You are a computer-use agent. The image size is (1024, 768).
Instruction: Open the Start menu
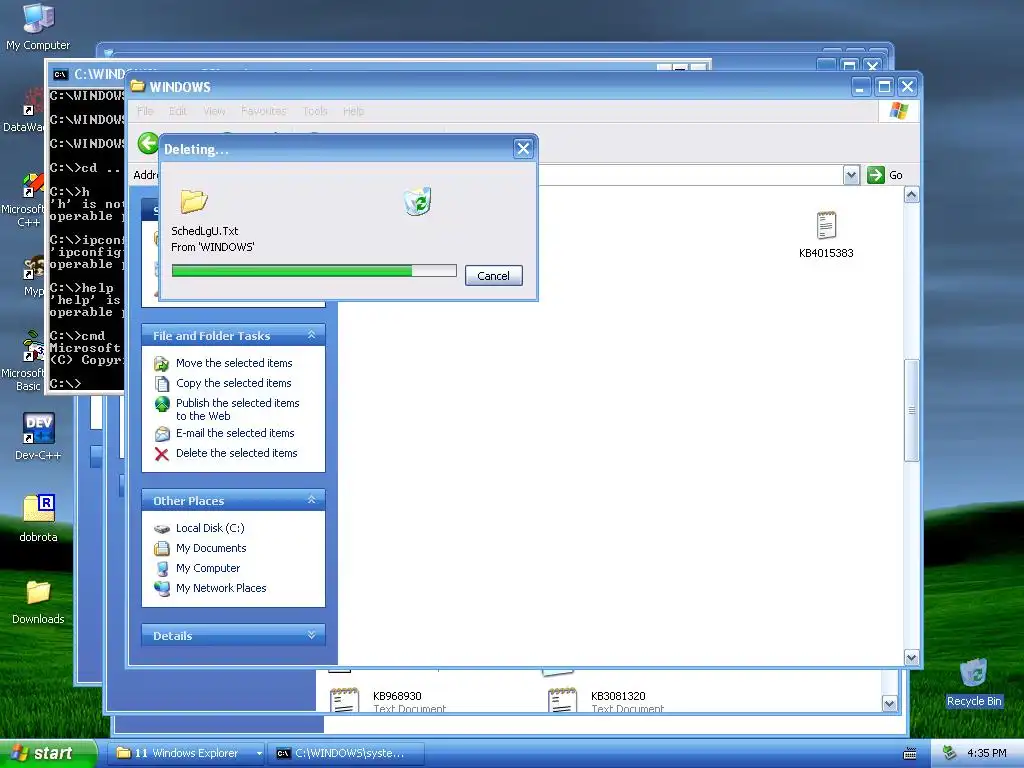tap(47, 753)
